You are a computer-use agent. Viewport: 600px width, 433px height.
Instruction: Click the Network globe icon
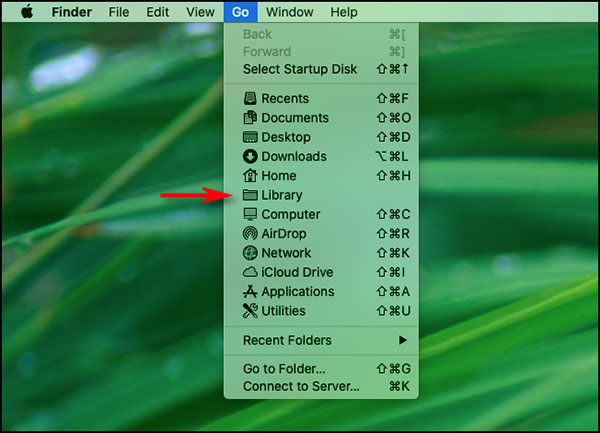point(250,253)
